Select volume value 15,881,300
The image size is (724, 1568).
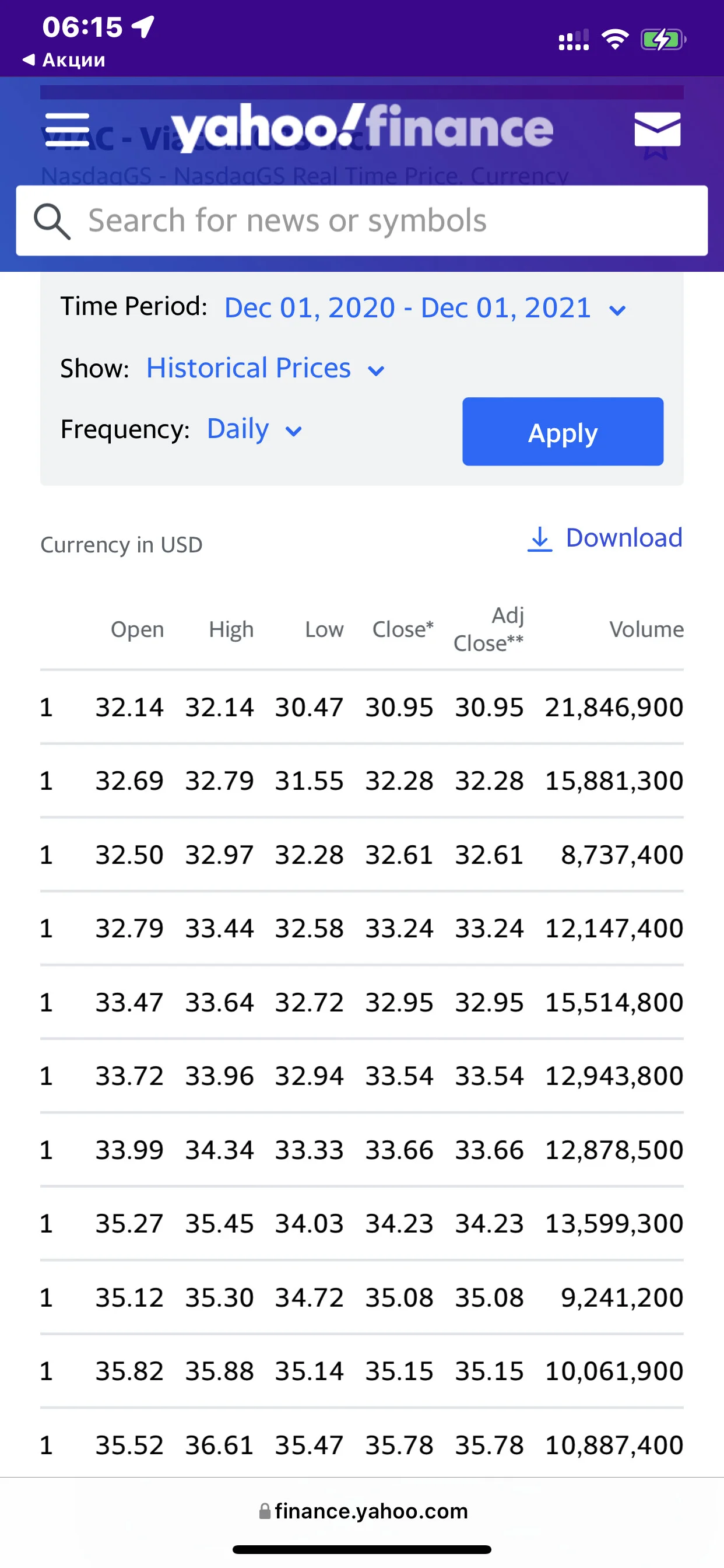point(614,781)
